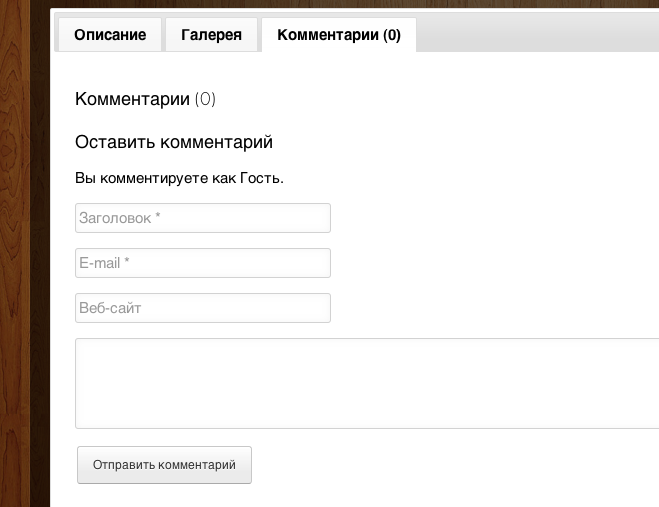Click the Вы комментируете как Гость notice
The width and height of the screenshot is (659, 507).
[x=179, y=179]
